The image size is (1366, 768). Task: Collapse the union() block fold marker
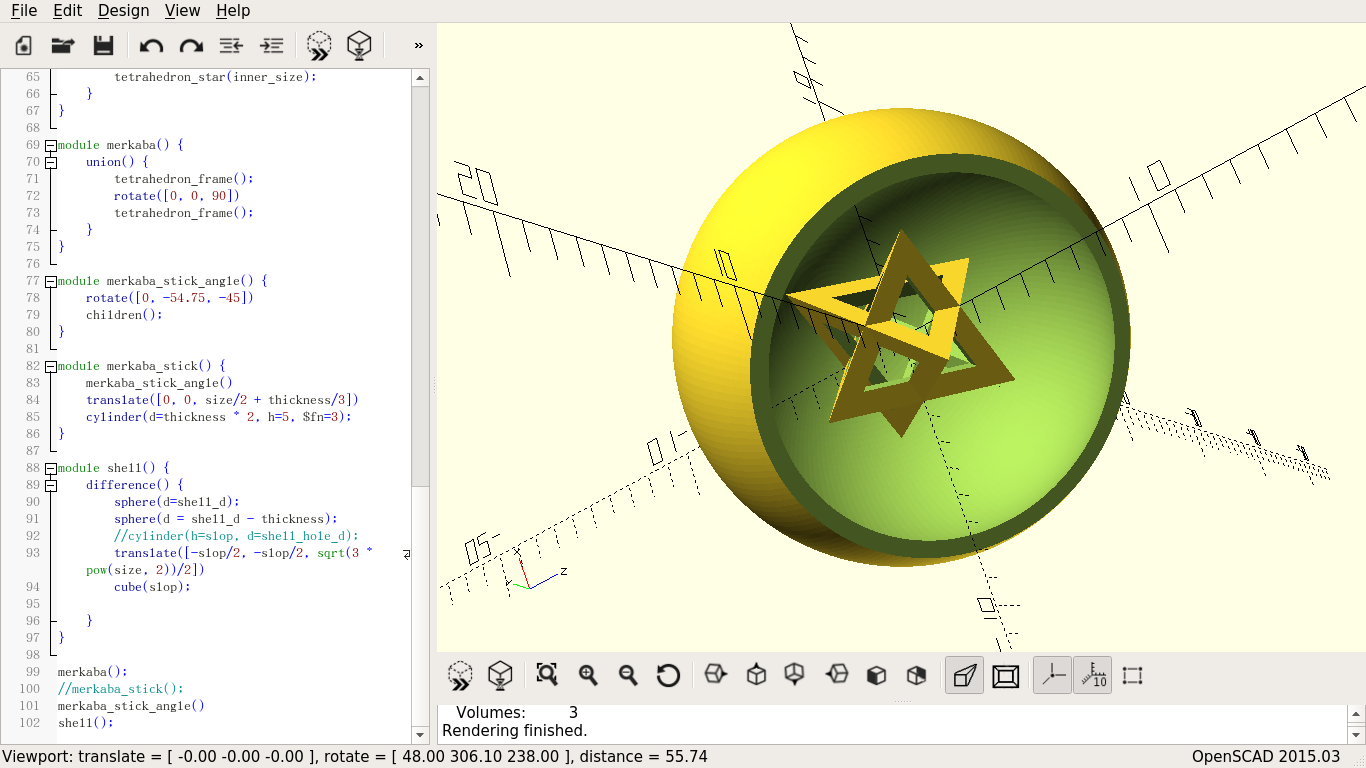[50, 162]
